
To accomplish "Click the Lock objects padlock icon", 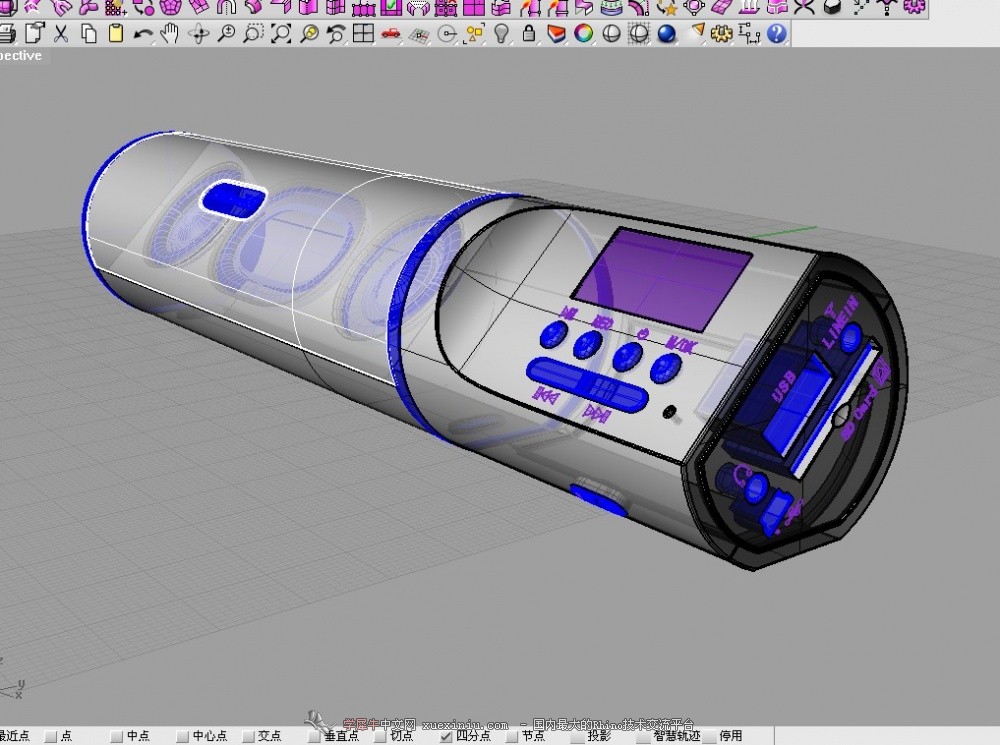I will coord(529,33).
